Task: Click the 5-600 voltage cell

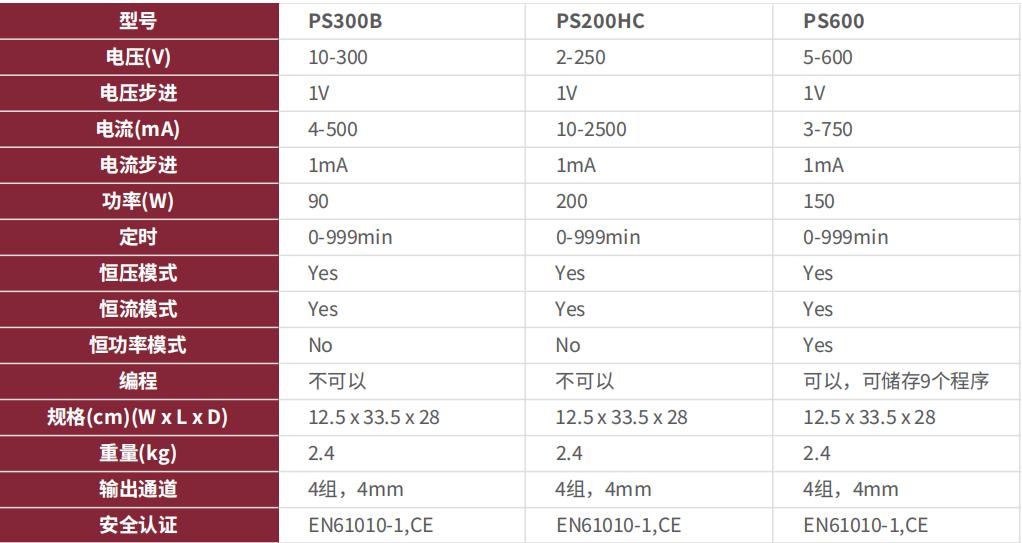Action: [828, 57]
